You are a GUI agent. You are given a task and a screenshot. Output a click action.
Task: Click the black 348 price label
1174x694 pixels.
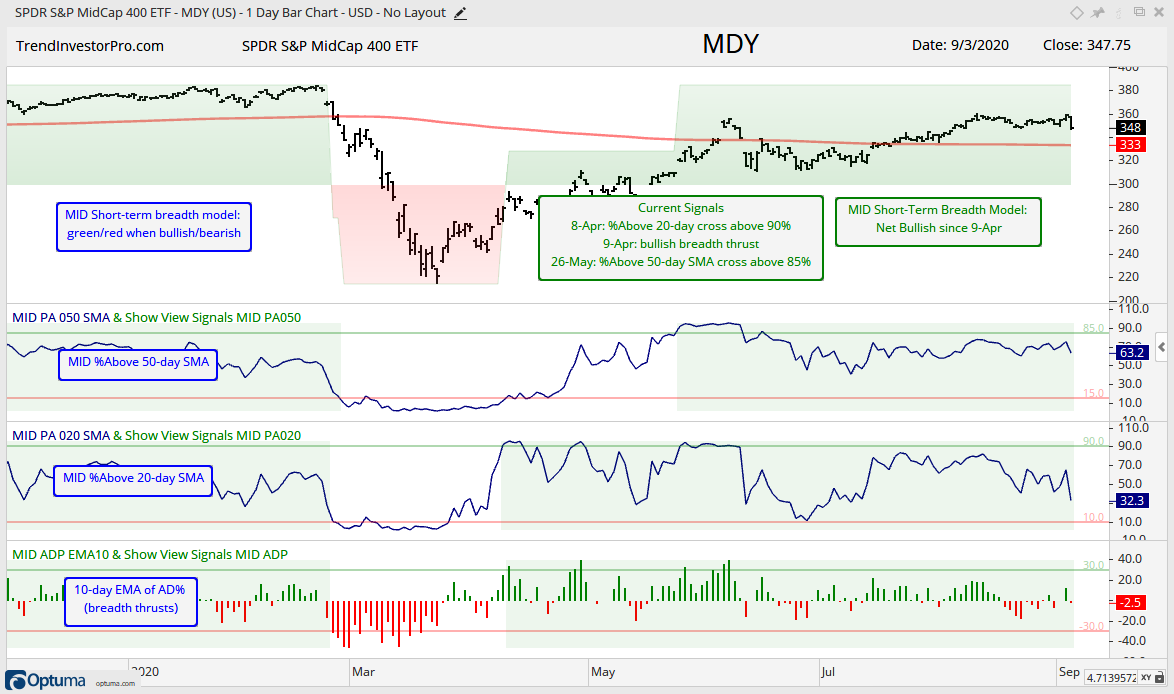point(1130,128)
